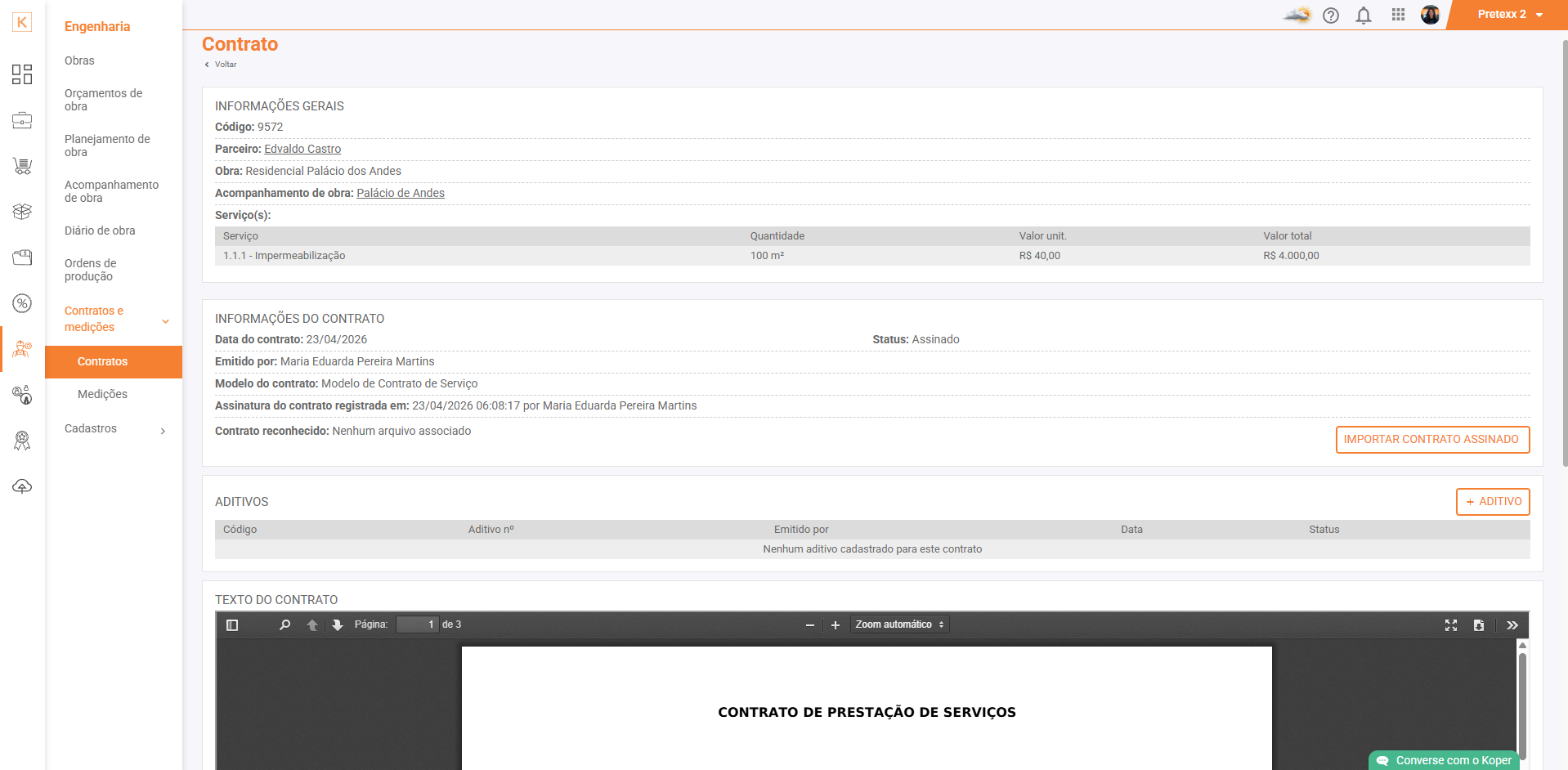Open Obras in the Engenharia menu
Viewport: 1568px width, 770px height.
pyautogui.click(x=79, y=60)
